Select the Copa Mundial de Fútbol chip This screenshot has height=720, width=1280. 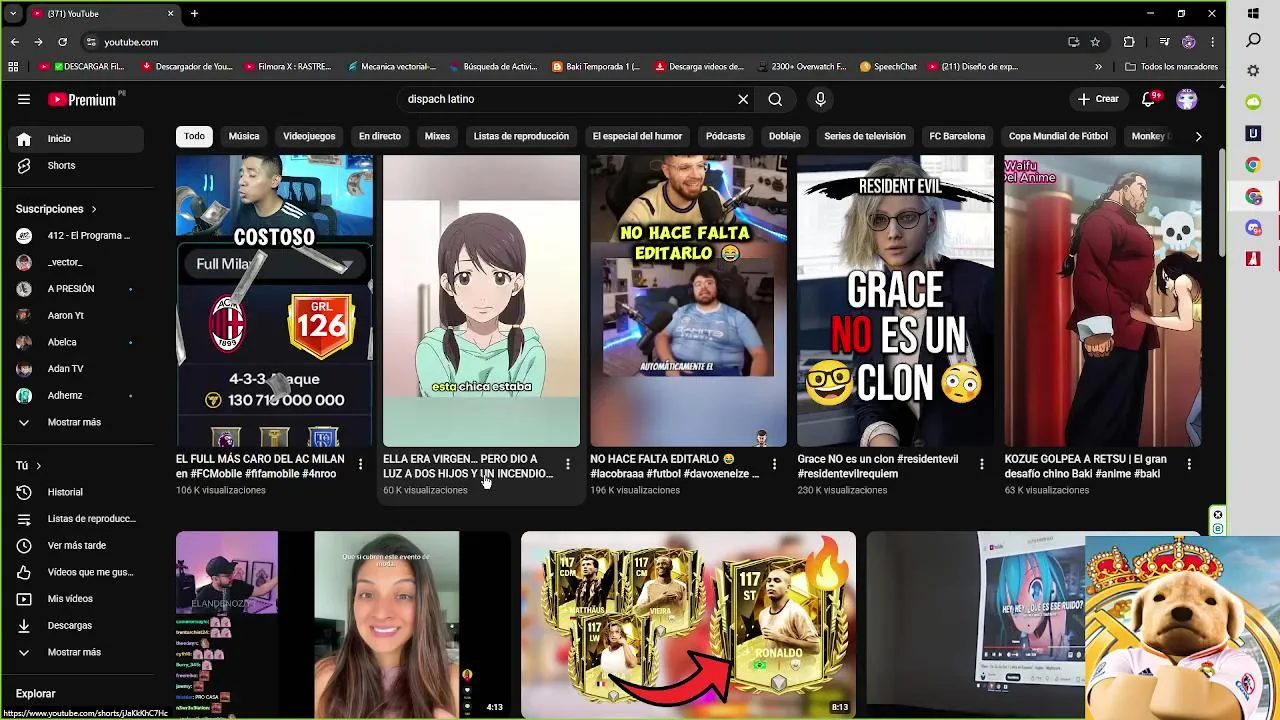coord(1058,136)
